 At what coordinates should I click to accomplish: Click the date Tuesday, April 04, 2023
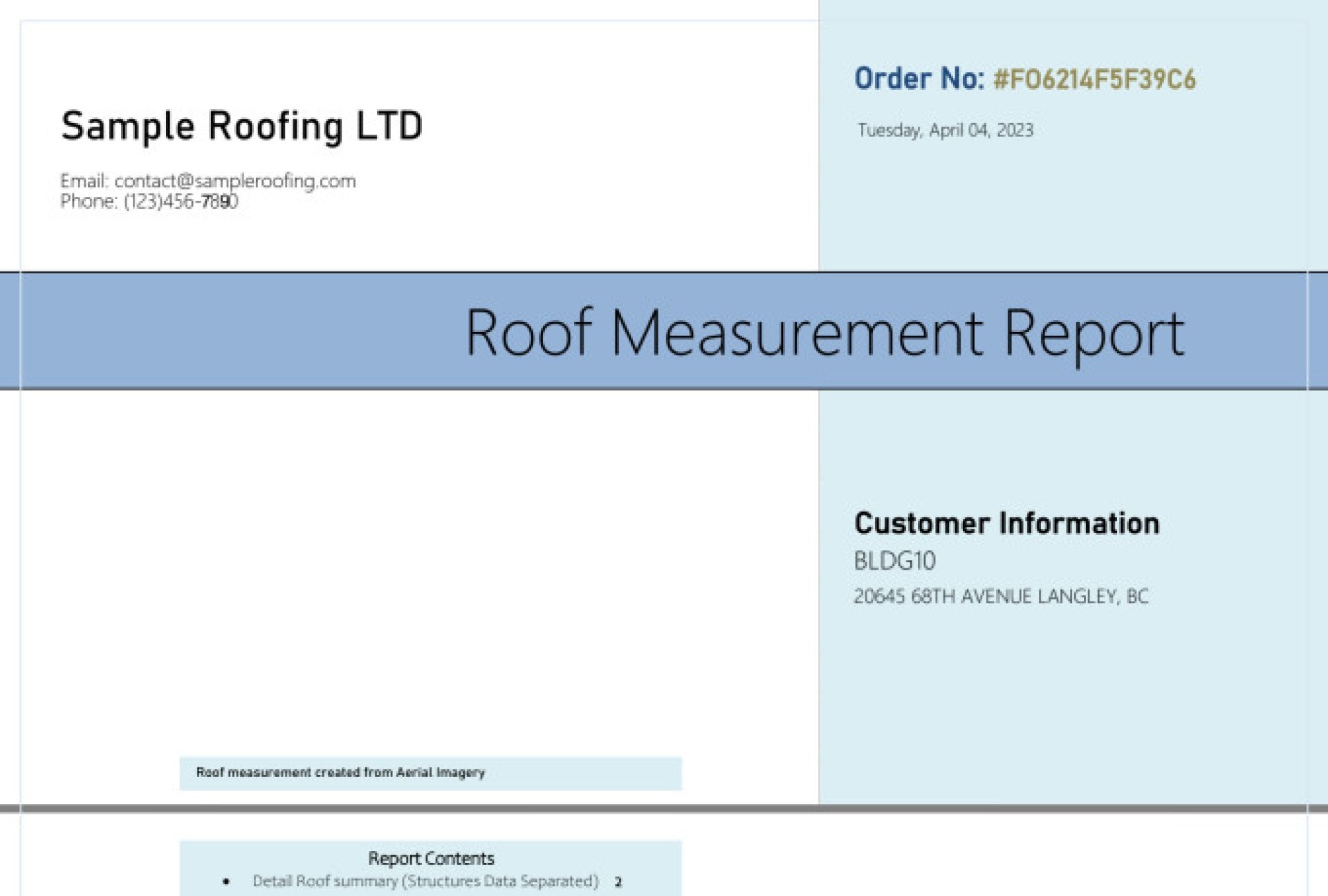coord(945,130)
